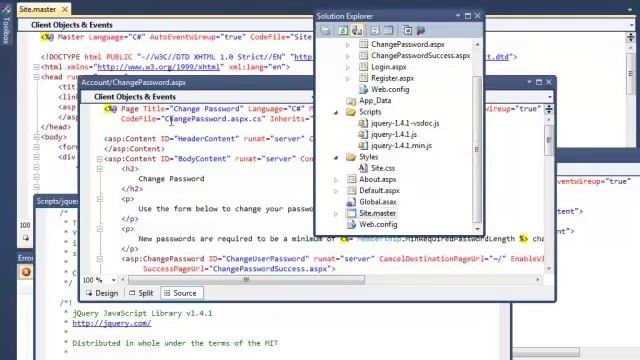Screen dimensions: 640x360
Task: Click the Scripts folder icon
Action: coord(351,112)
